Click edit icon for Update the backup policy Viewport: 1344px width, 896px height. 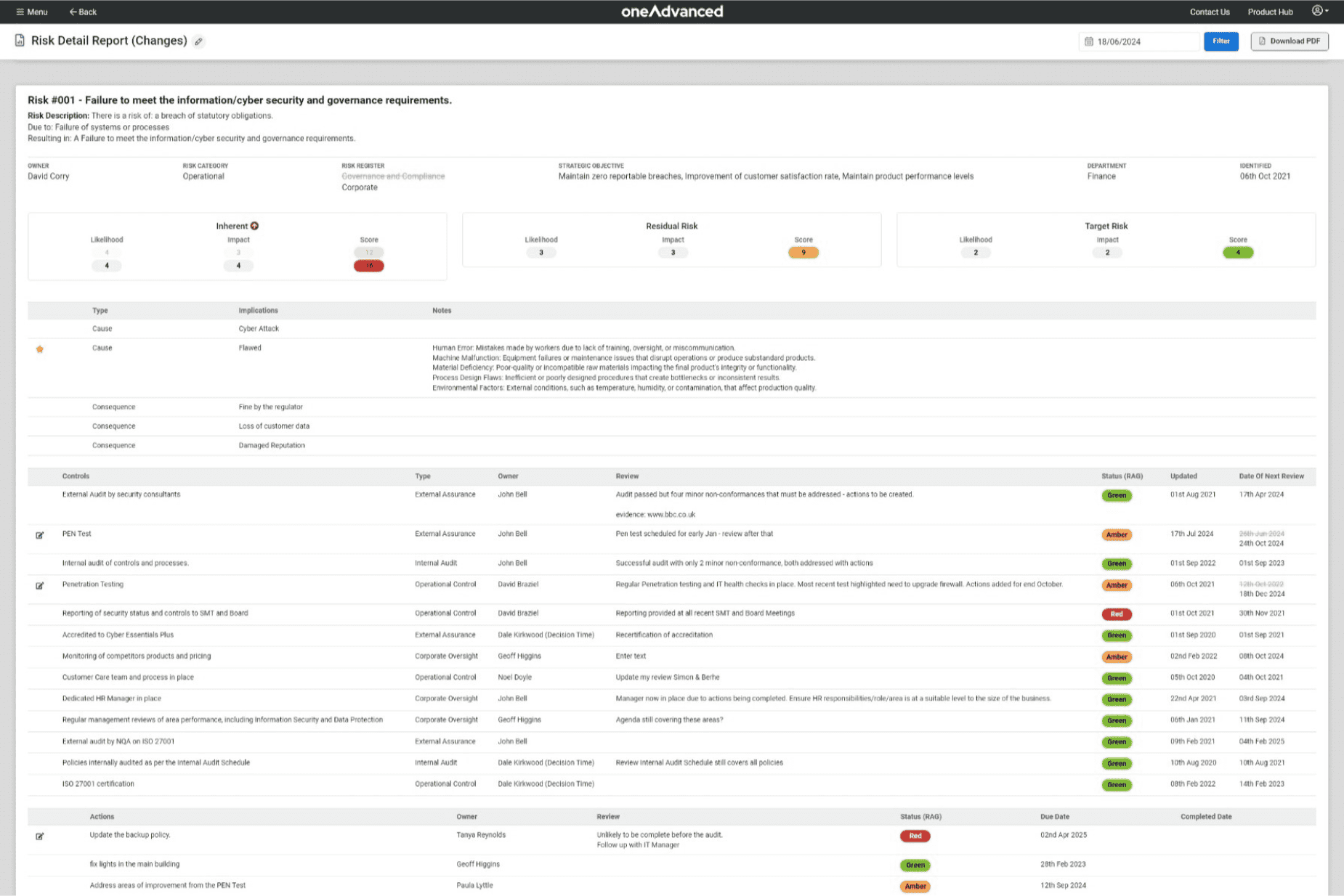[x=40, y=836]
